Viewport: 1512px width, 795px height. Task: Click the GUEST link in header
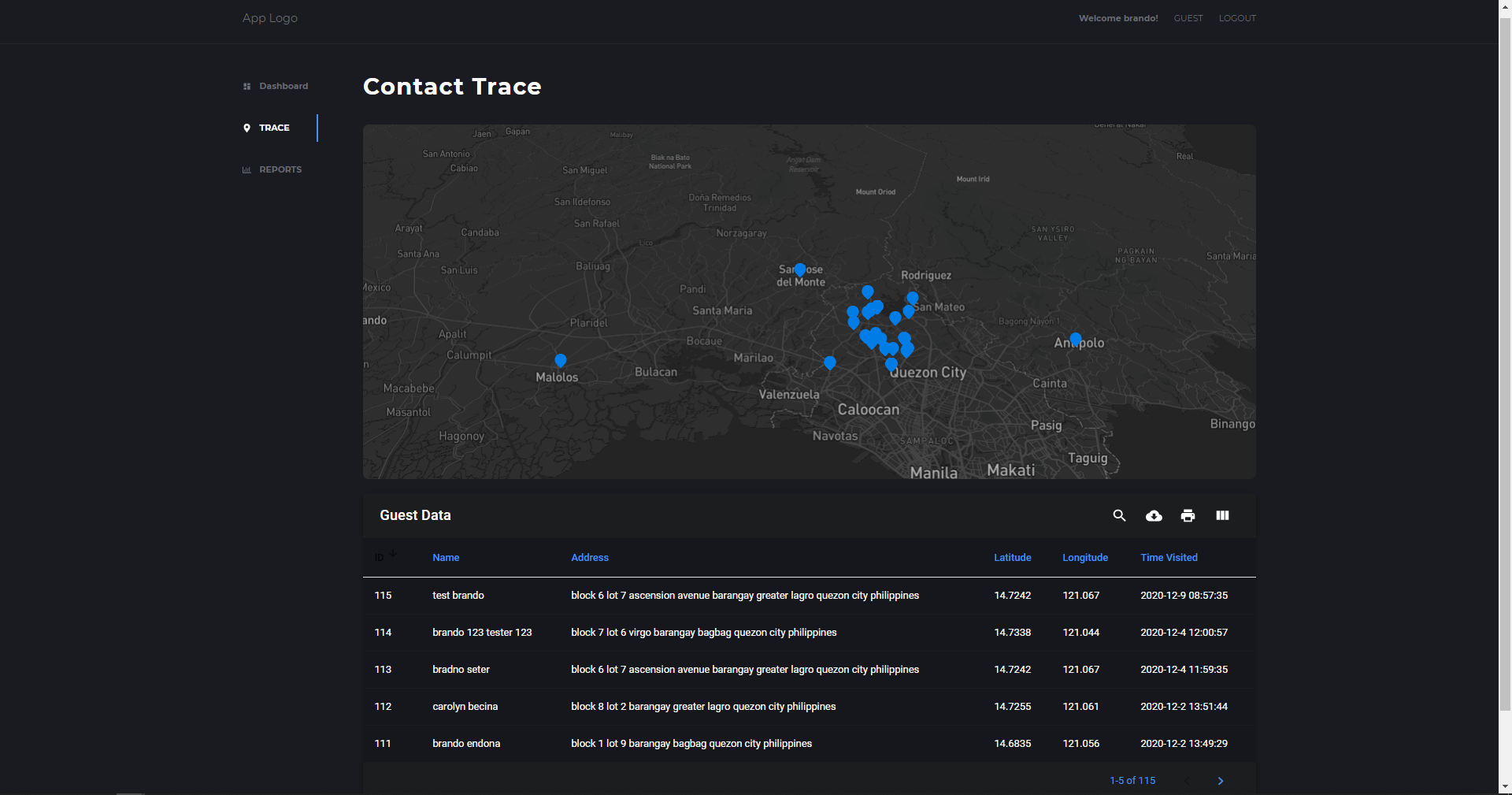[x=1188, y=18]
